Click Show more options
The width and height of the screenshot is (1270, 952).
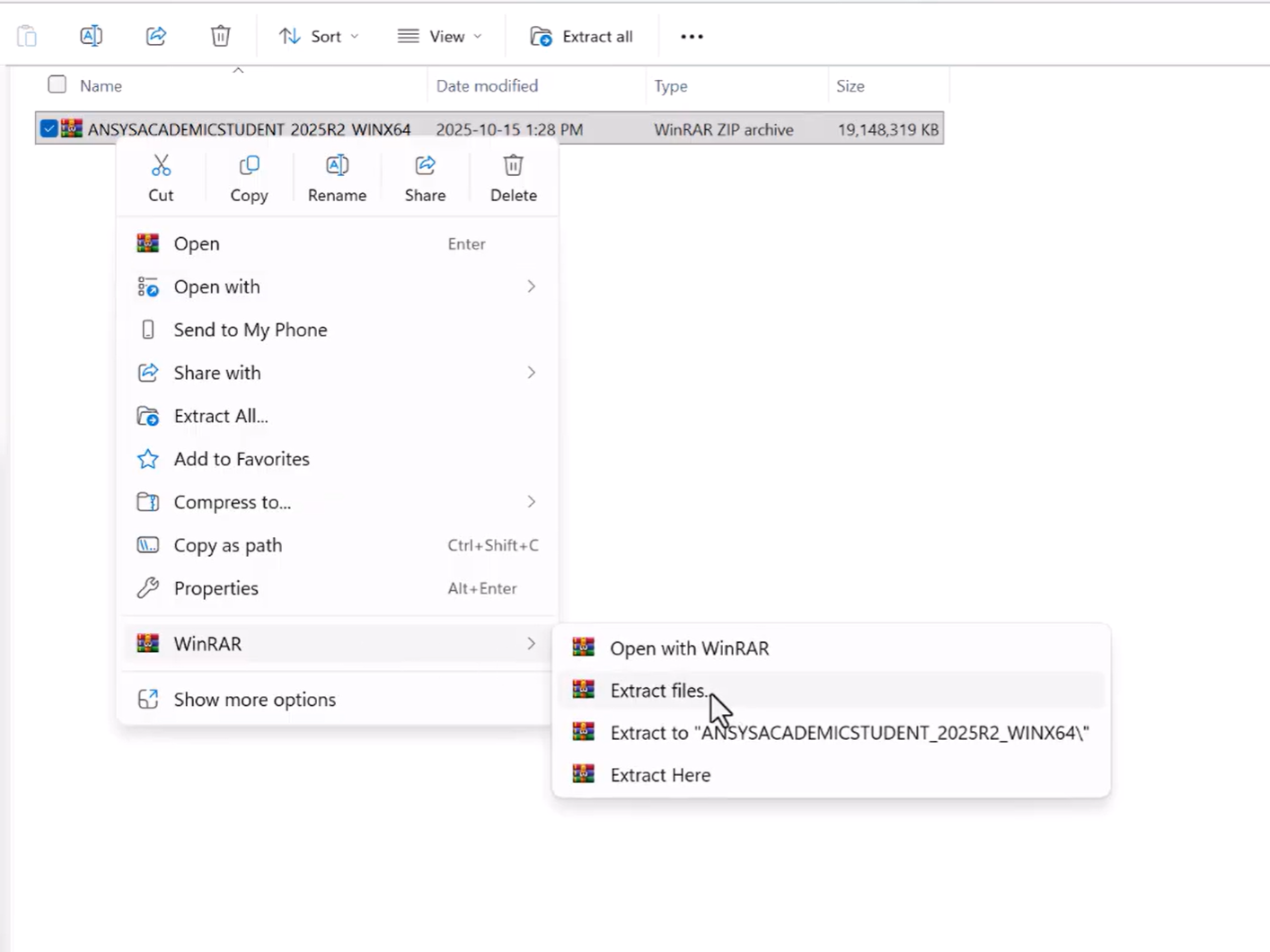254,700
